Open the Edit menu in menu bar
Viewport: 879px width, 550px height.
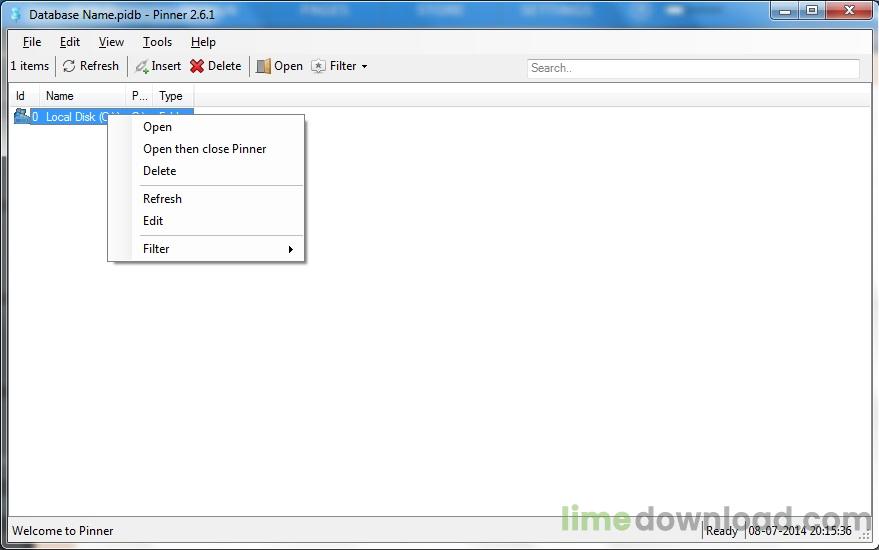pos(70,42)
